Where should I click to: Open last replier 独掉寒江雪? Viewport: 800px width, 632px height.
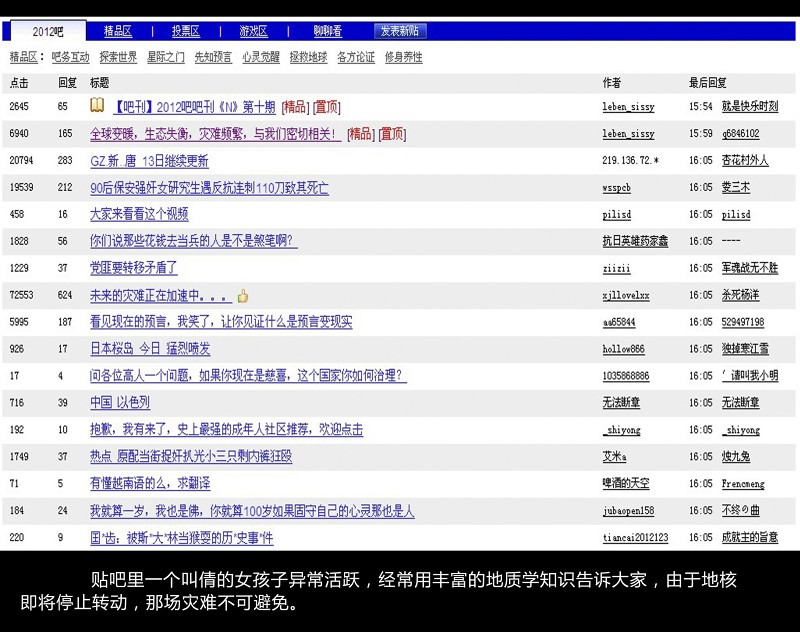point(745,349)
